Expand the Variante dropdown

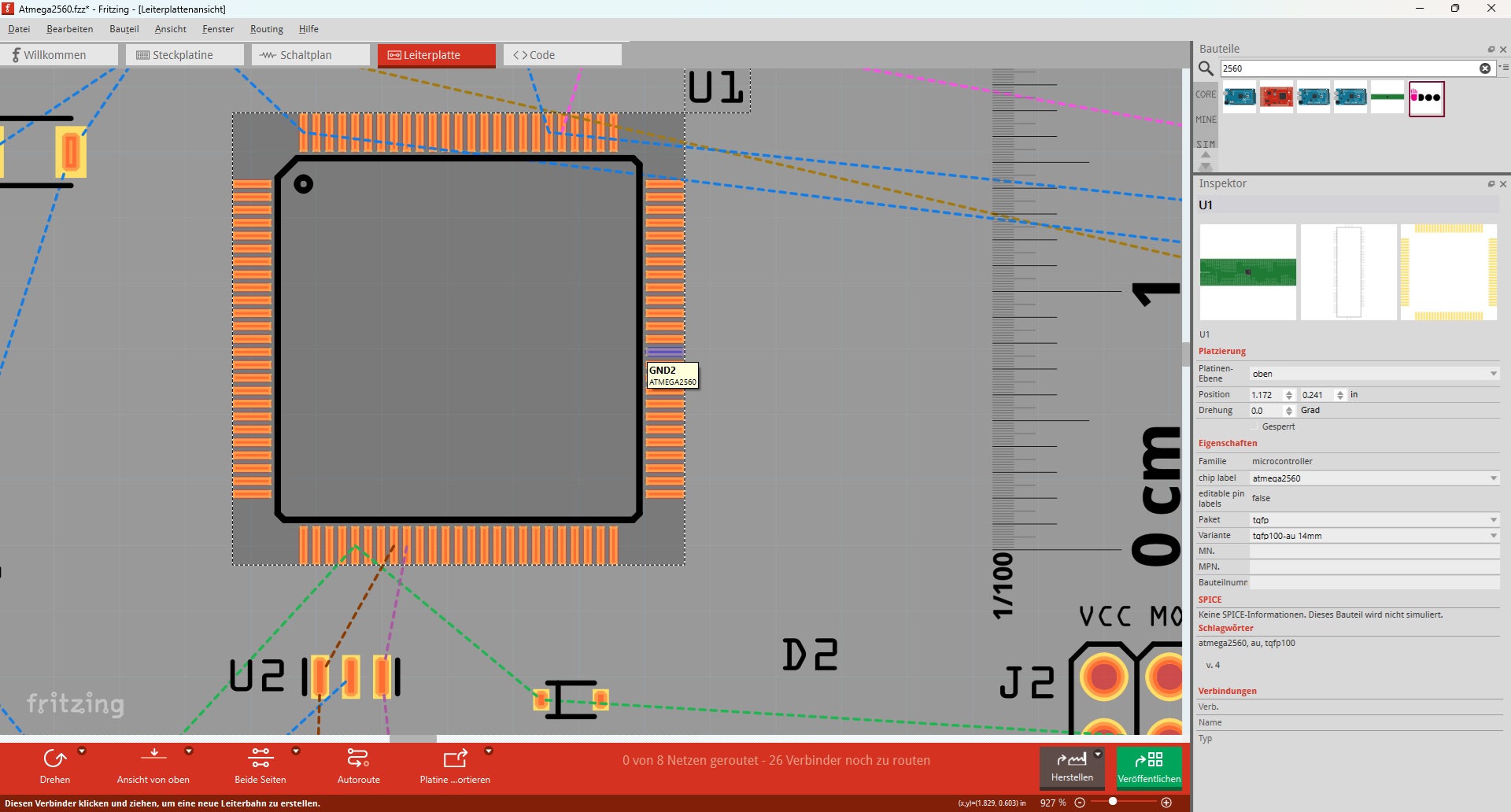pyautogui.click(x=1493, y=536)
